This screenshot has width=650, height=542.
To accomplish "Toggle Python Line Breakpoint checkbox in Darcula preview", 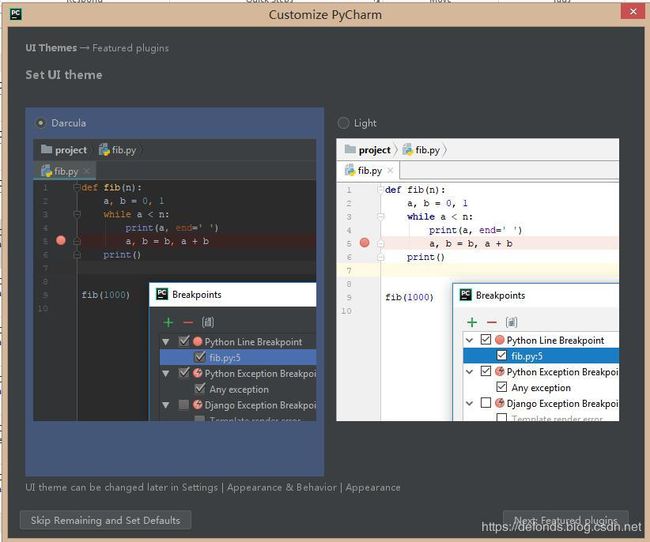I will 184,341.
